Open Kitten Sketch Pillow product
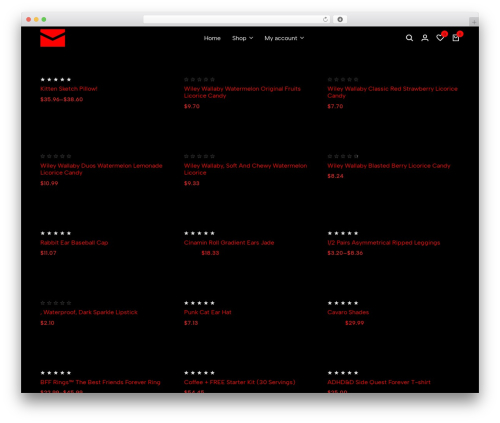This screenshot has width=500, height=423. tap(69, 89)
